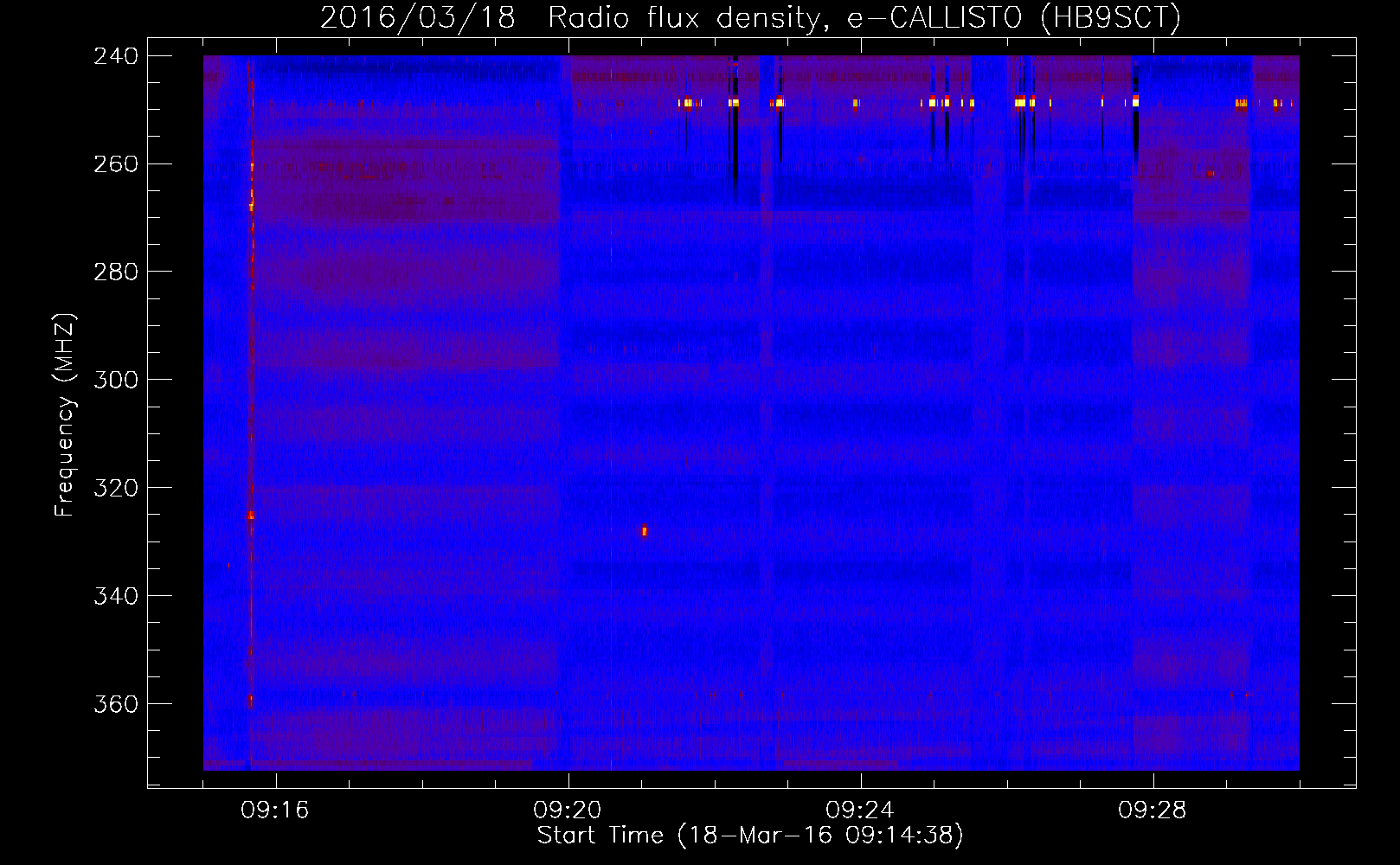
Task: Click the date "2016/03/18" in the title
Action: 418,18
